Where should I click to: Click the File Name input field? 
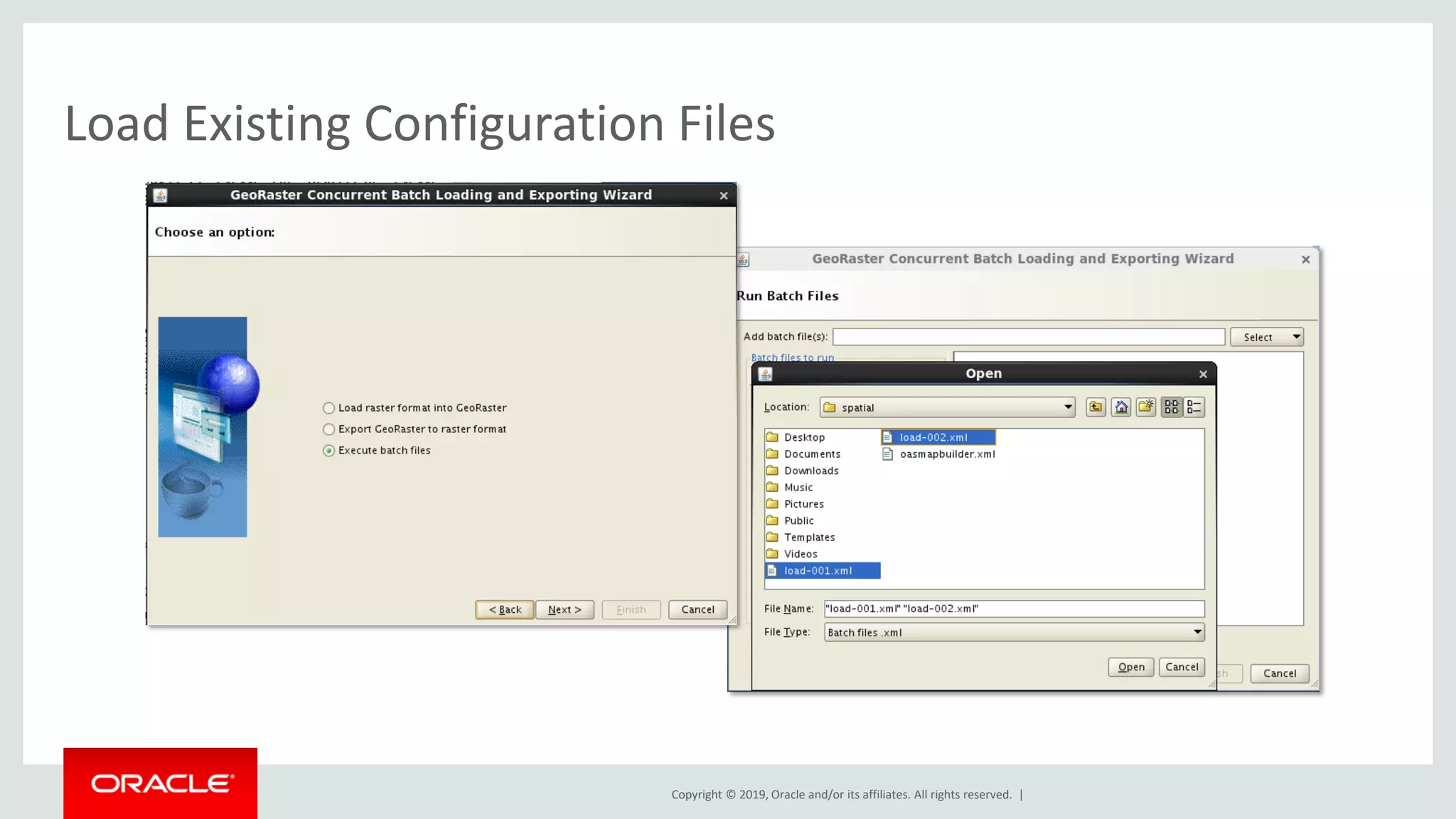click(1014, 609)
